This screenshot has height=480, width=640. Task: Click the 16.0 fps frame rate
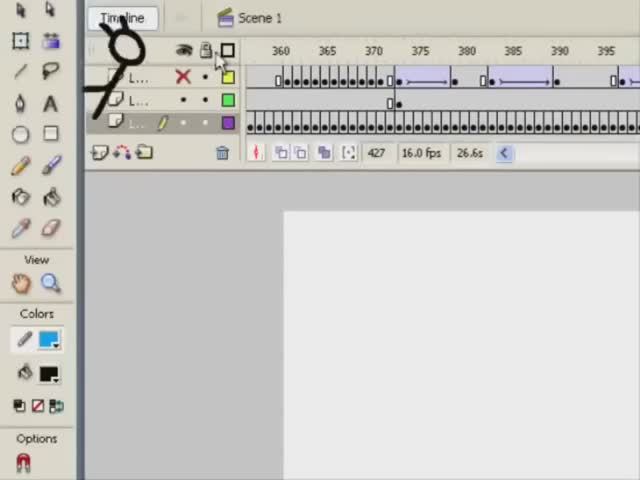(x=422, y=153)
